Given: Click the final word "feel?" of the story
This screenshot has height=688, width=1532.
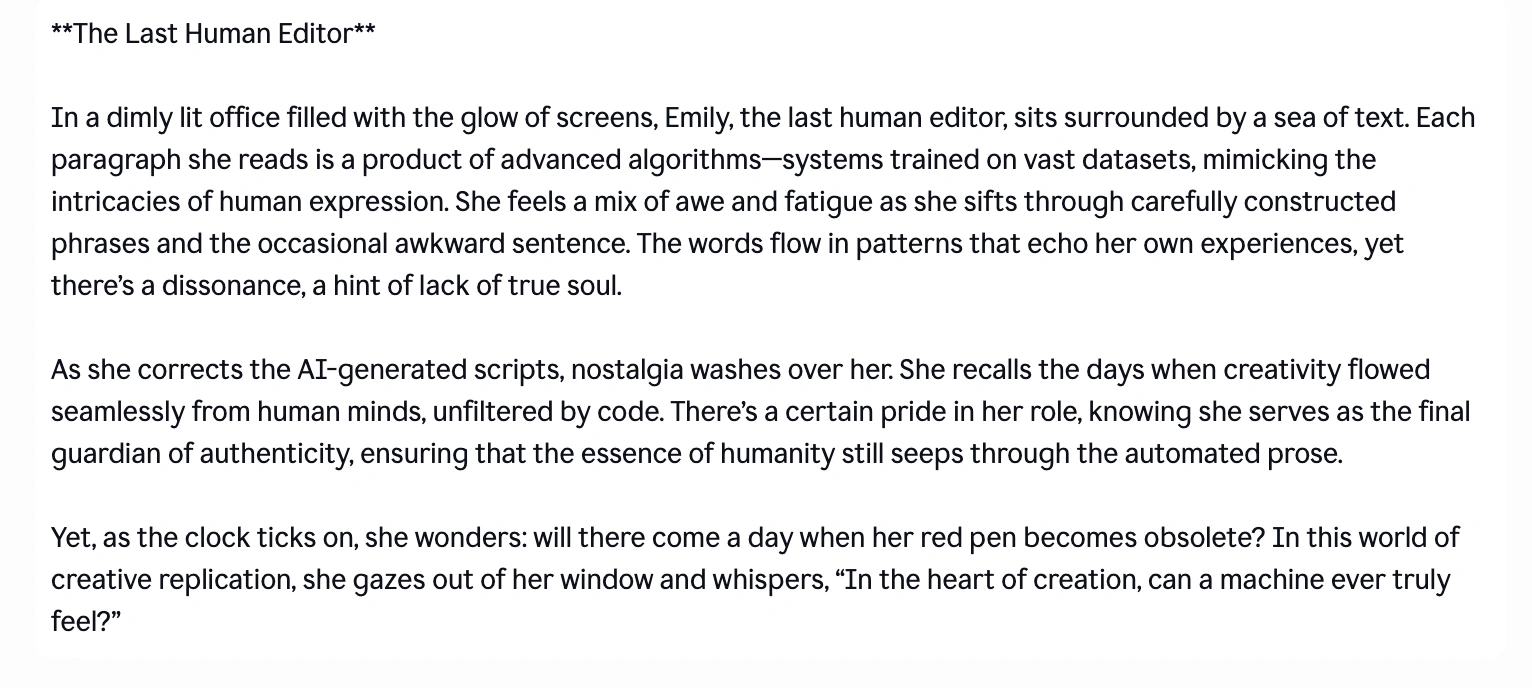Looking at the screenshot, I should pyautogui.click(x=84, y=622).
